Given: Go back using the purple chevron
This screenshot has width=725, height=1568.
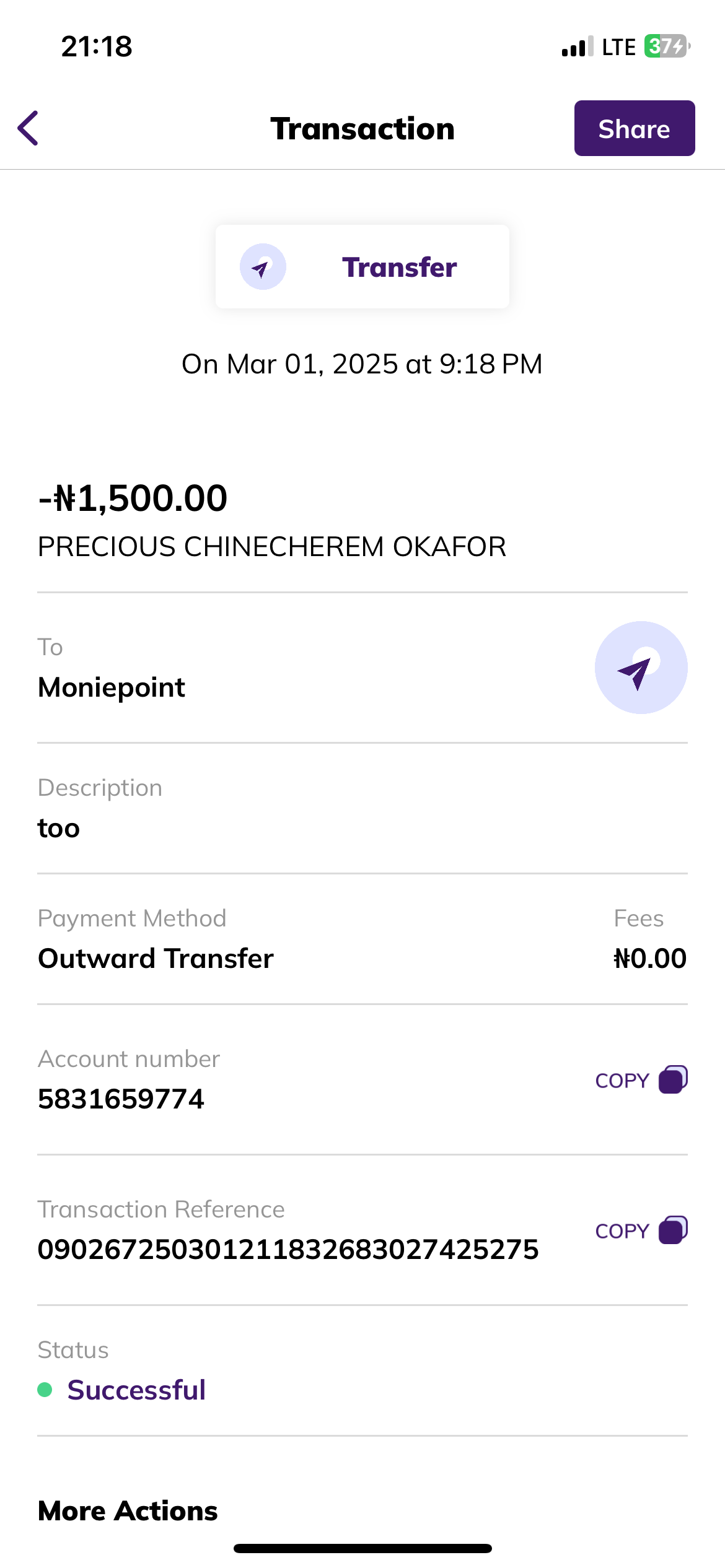Looking at the screenshot, I should 29,128.
